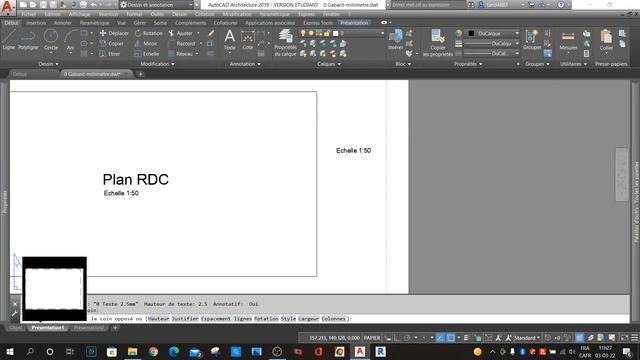Toggle PAPIER space button in status bar
640x360 pixels.
372,338
